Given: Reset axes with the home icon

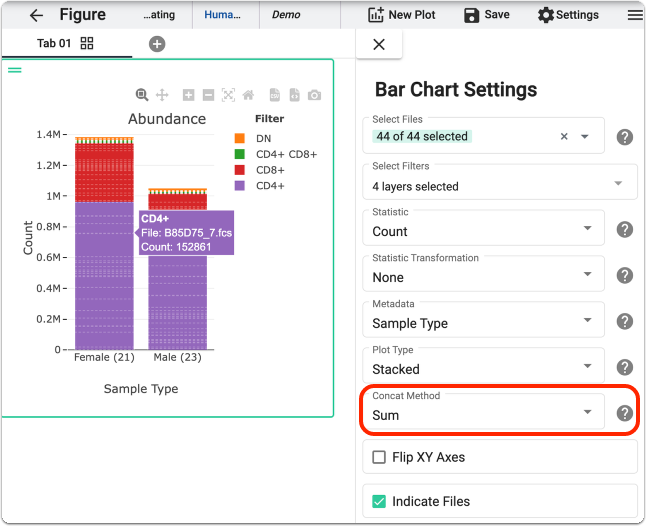Looking at the screenshot, I should (x=248, y=95).
